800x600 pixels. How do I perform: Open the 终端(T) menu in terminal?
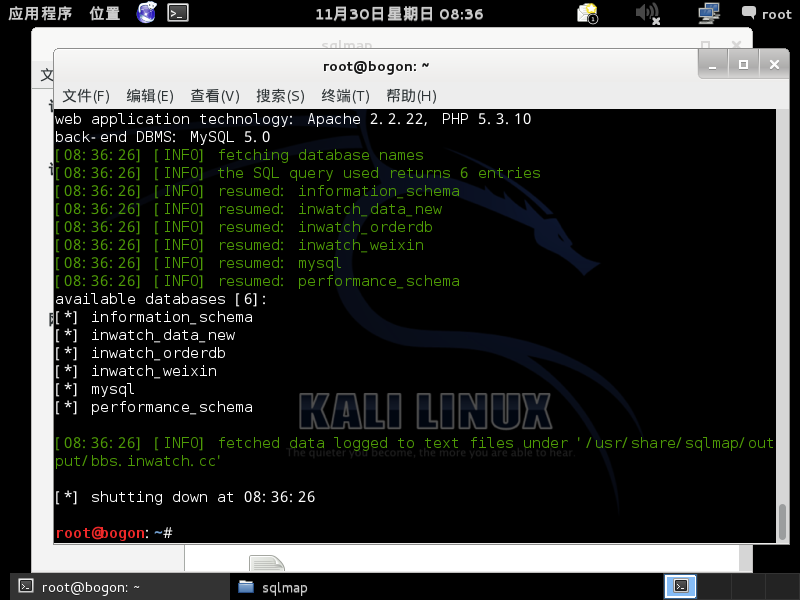point(345,96)
